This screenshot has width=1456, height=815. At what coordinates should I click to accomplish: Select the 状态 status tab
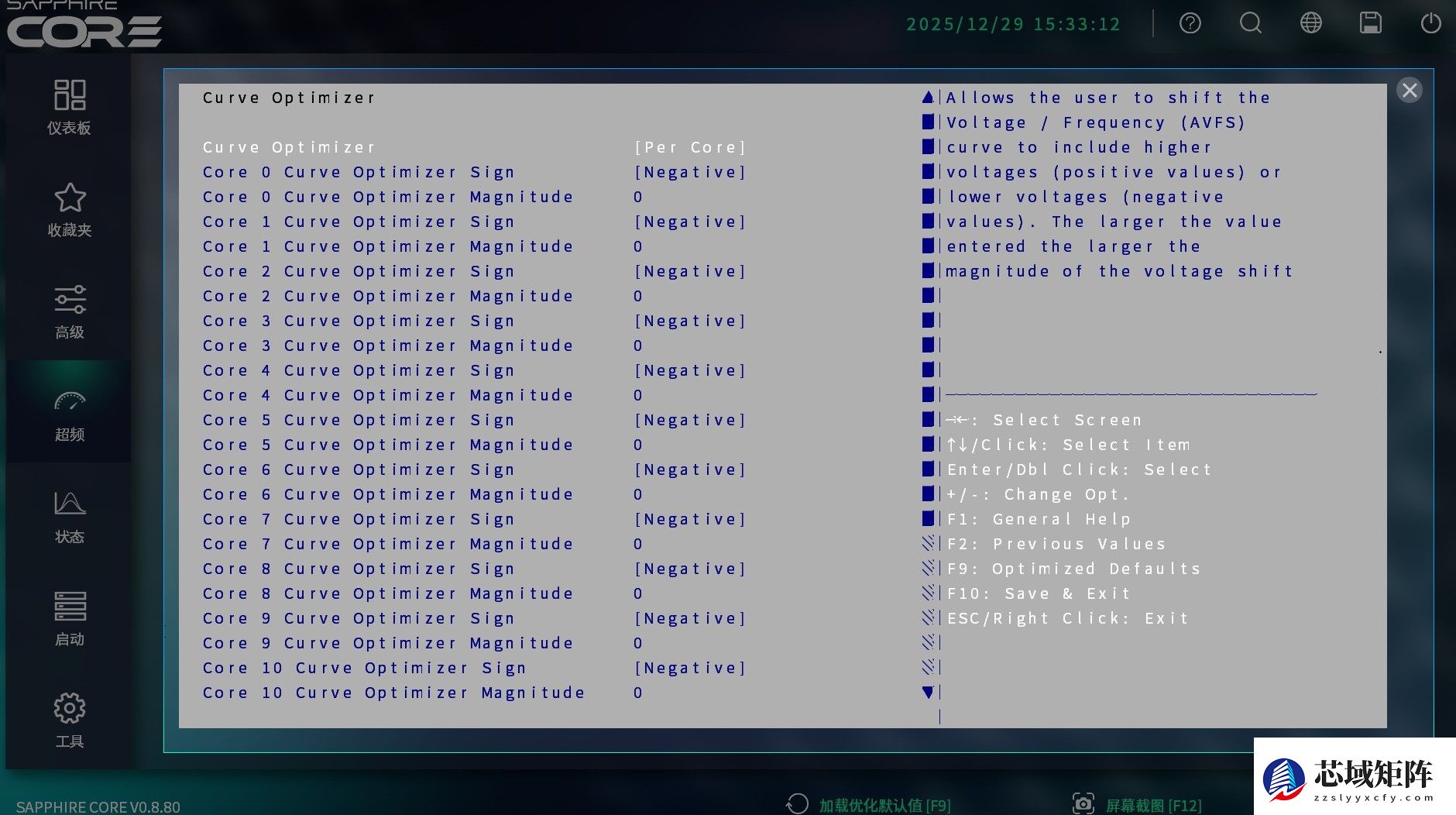(69, 517)
